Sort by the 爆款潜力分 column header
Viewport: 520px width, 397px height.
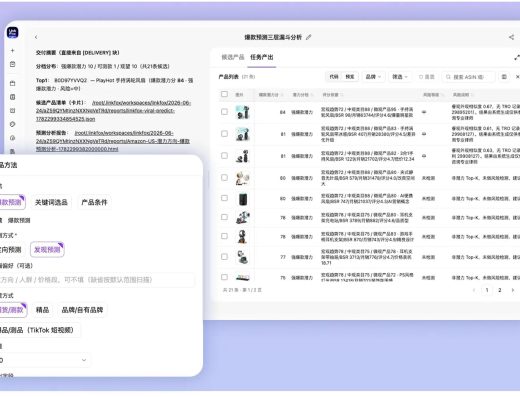[x=271, y=95]
